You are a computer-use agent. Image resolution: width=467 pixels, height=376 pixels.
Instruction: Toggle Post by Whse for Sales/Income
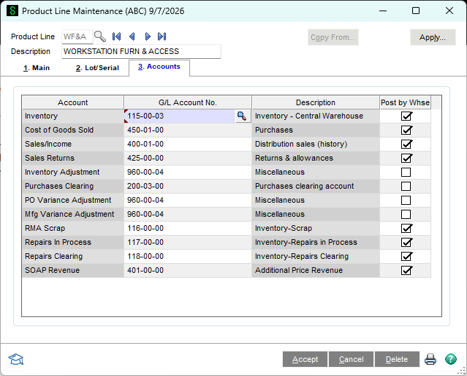(406, 144)
